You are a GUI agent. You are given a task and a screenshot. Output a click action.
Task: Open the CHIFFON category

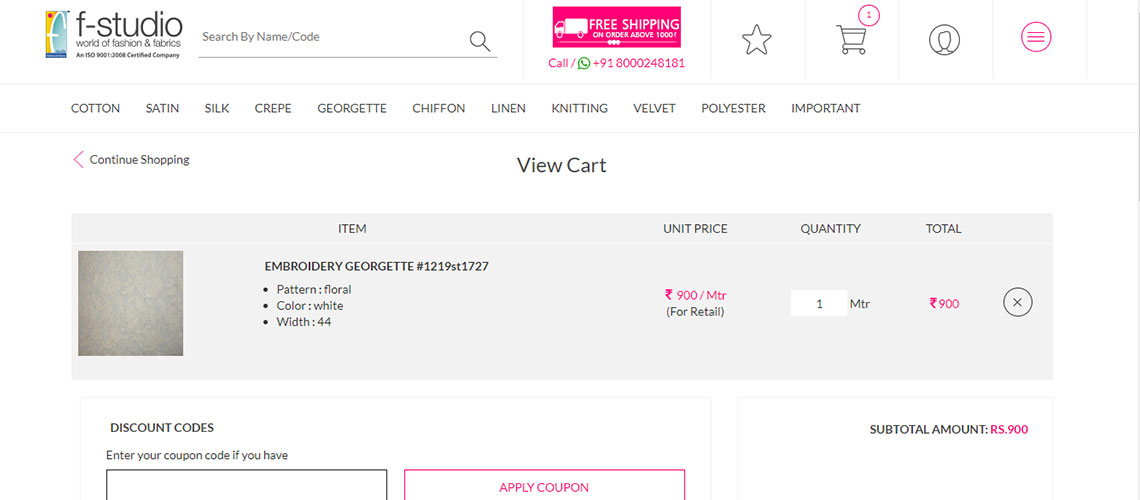[x=438, y=108]
